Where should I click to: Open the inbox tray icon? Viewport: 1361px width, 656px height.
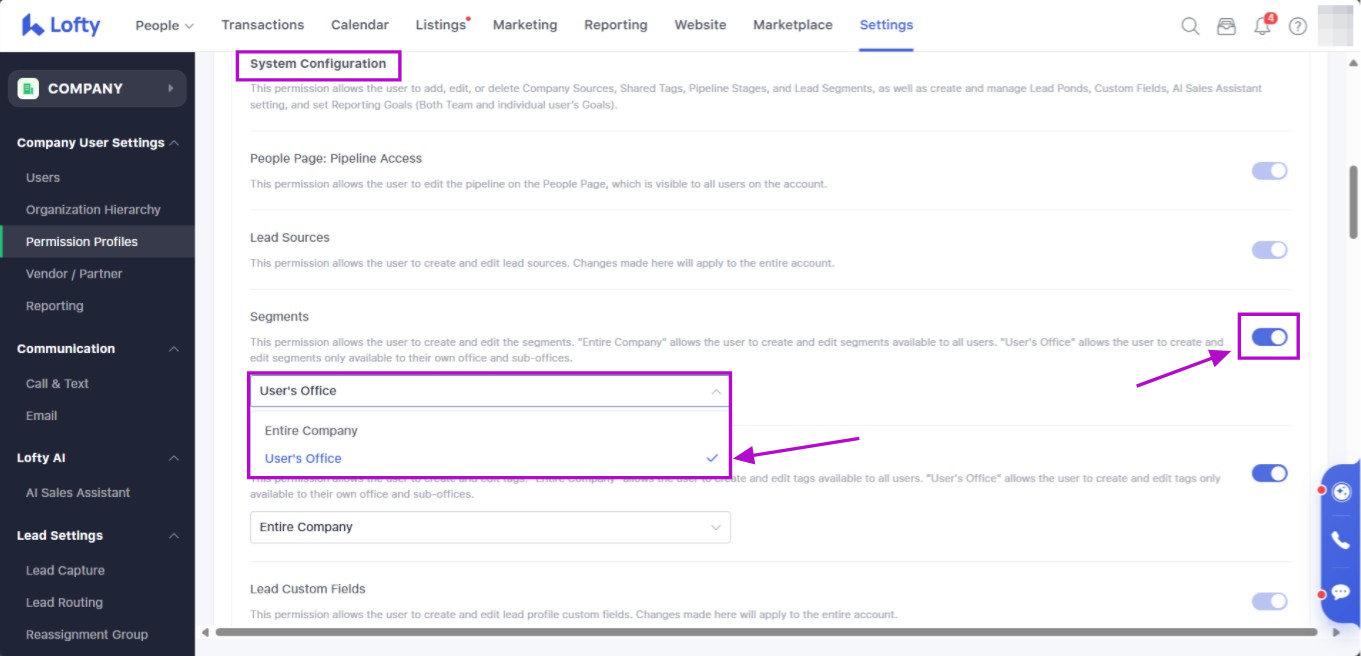click(1226, 26)
